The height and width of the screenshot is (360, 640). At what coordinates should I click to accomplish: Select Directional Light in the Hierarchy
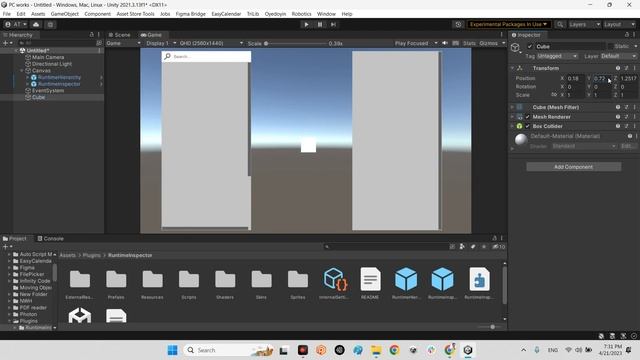tap(52, 64)
